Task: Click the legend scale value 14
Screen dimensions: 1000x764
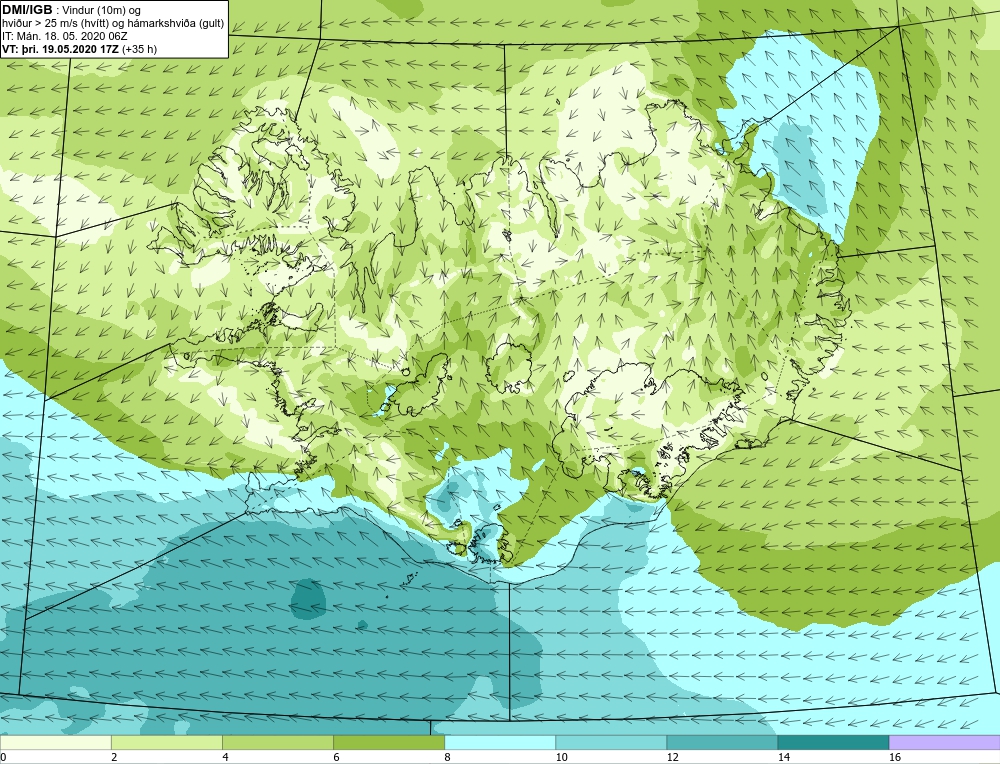Action: [783, 757]
